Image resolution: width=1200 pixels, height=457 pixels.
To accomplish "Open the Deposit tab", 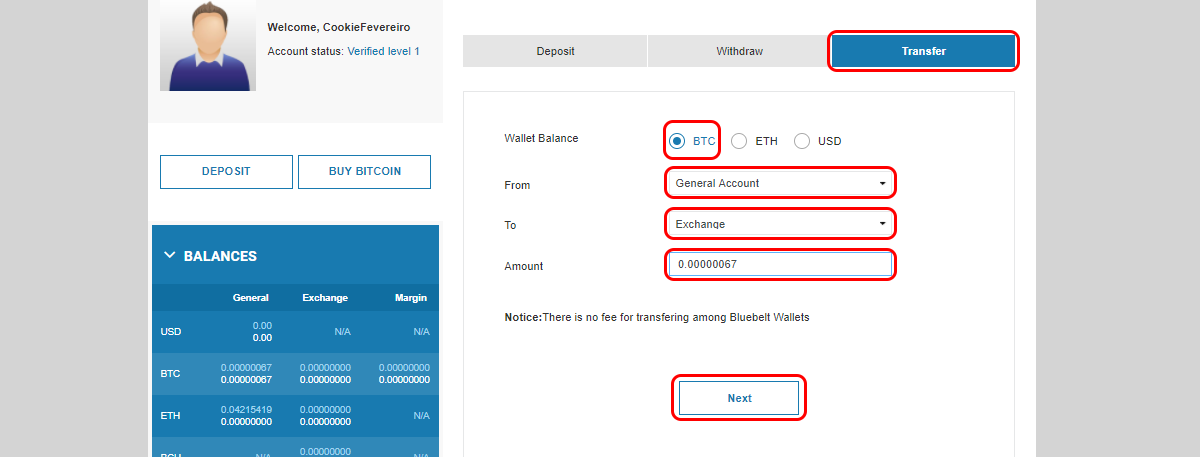I will click(555, 51).
